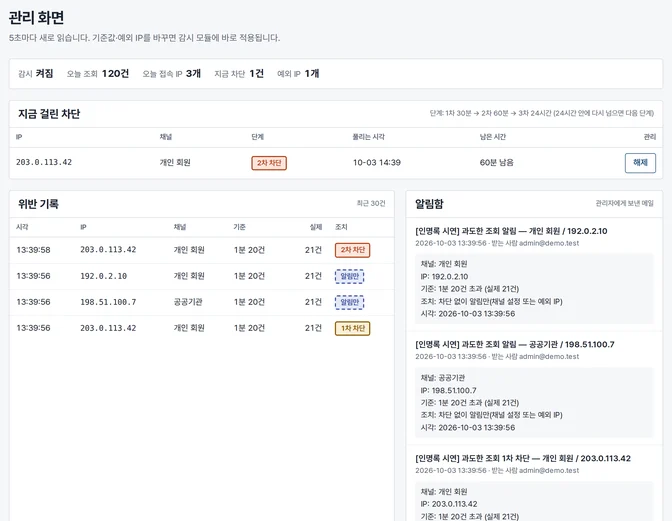
Task: Click the 예외 IP 1개 statistic
Action: (298, 74)
